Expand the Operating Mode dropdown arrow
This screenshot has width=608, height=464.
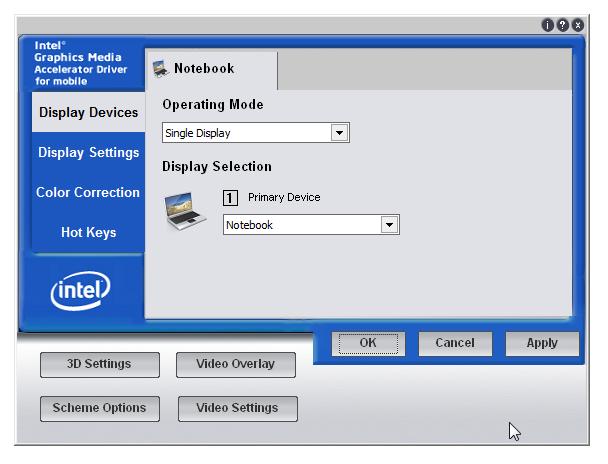[x=339, y=133]
